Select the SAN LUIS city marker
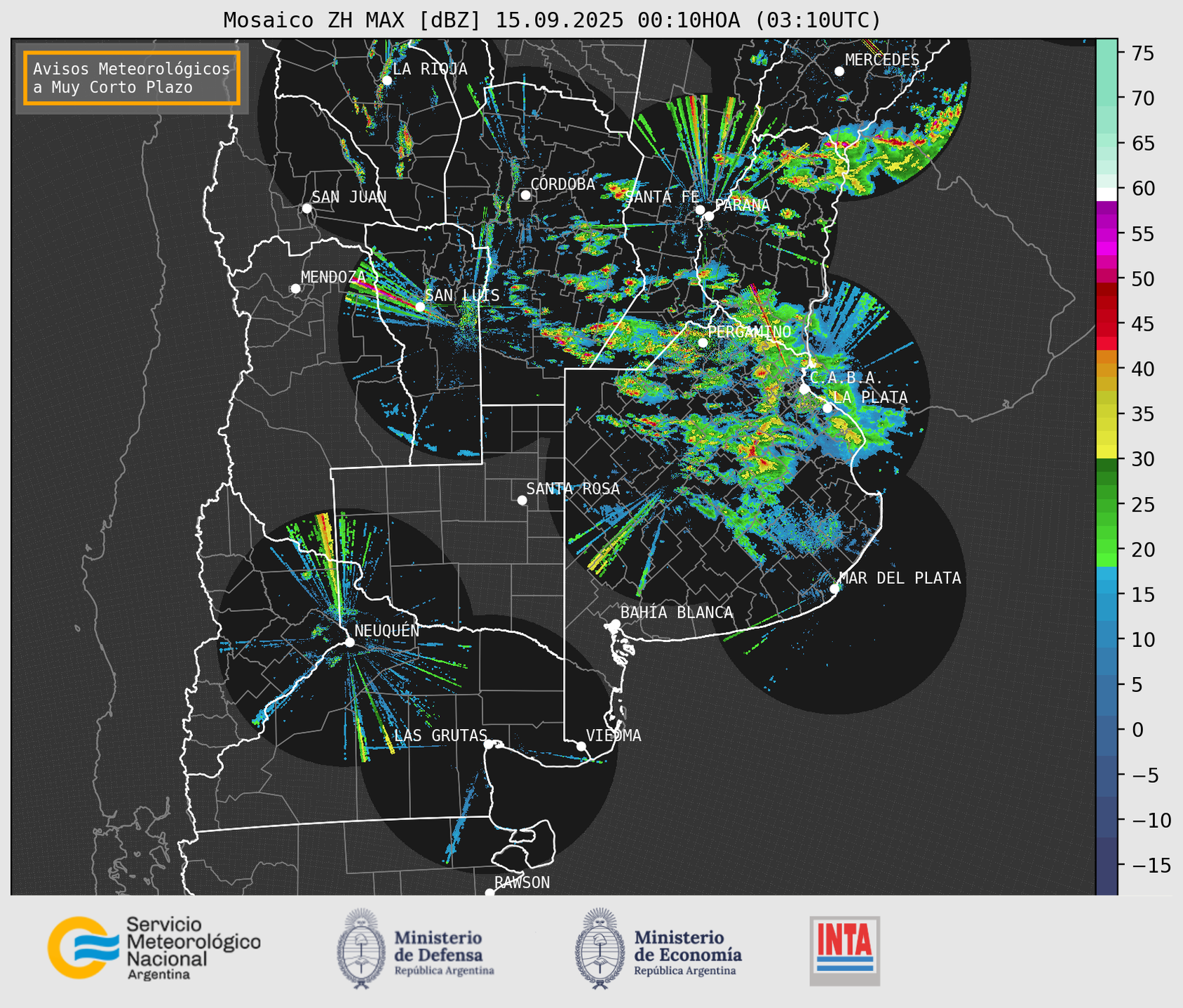This screenshot has width=1183, height=1008. 420,307
